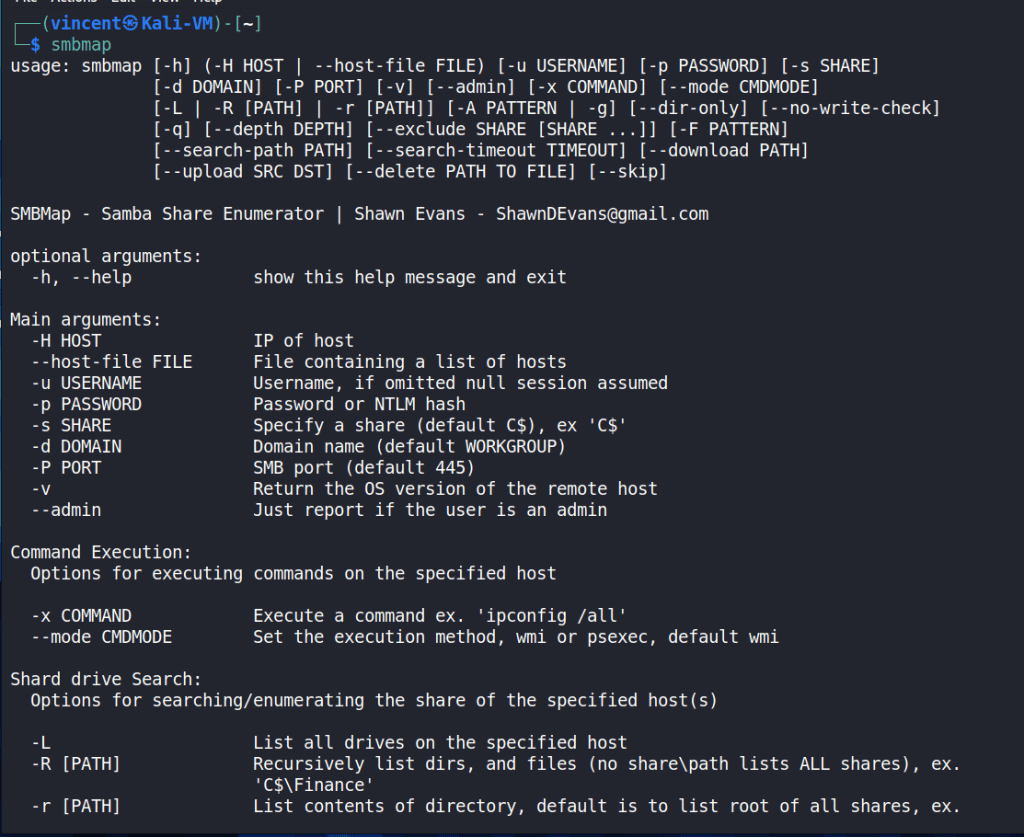Click the "--admin" option under Main arguments

tap(66, 510)
